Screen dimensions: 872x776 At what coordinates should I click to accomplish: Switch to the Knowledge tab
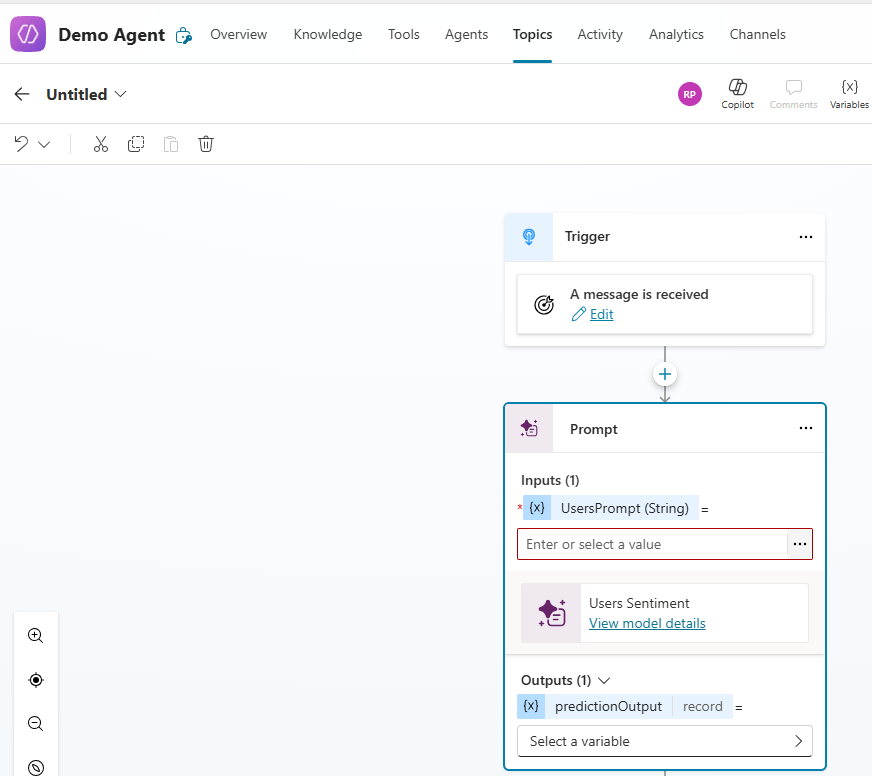328,34
